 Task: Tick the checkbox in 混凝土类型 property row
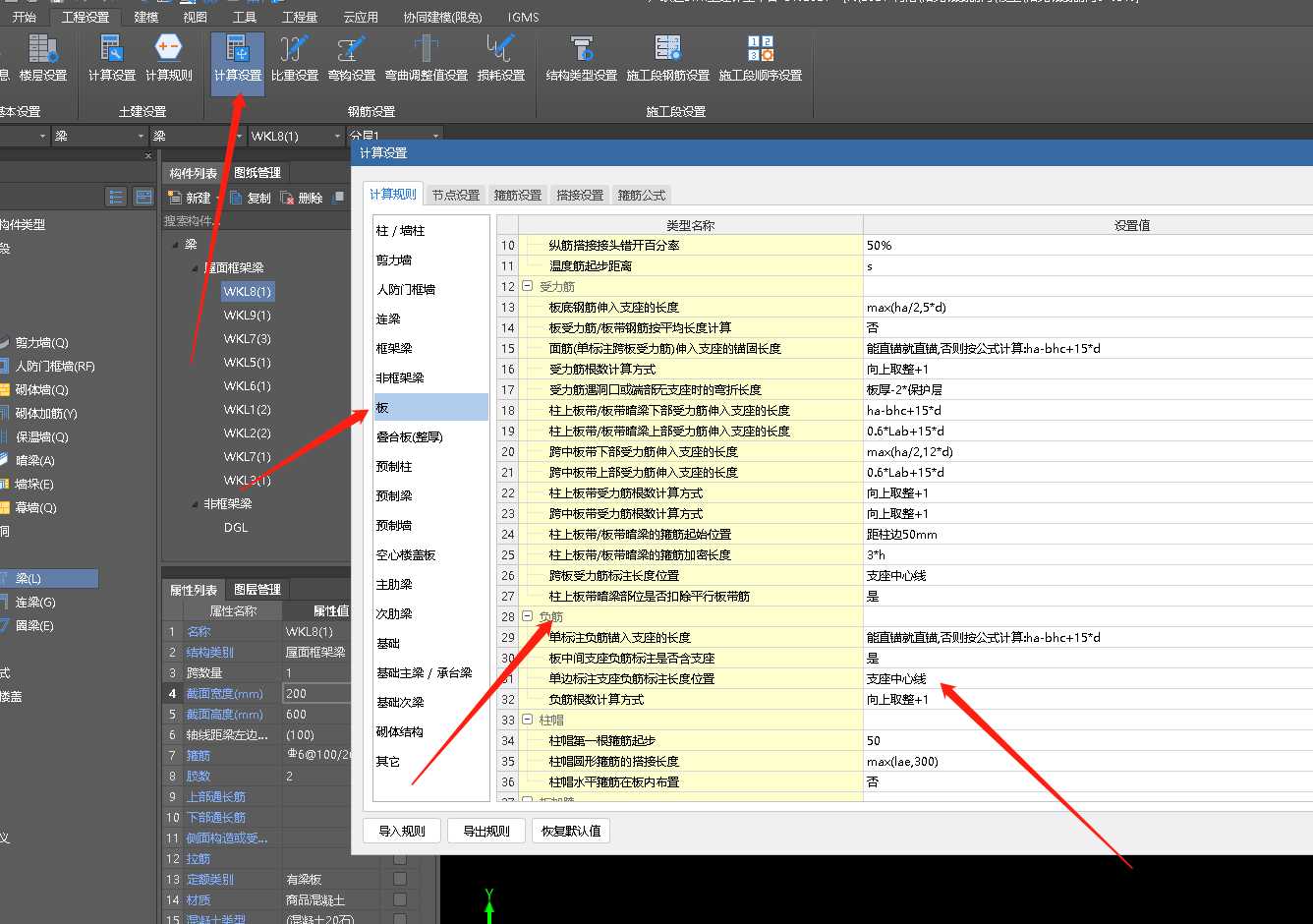click(x=400, y=919)
